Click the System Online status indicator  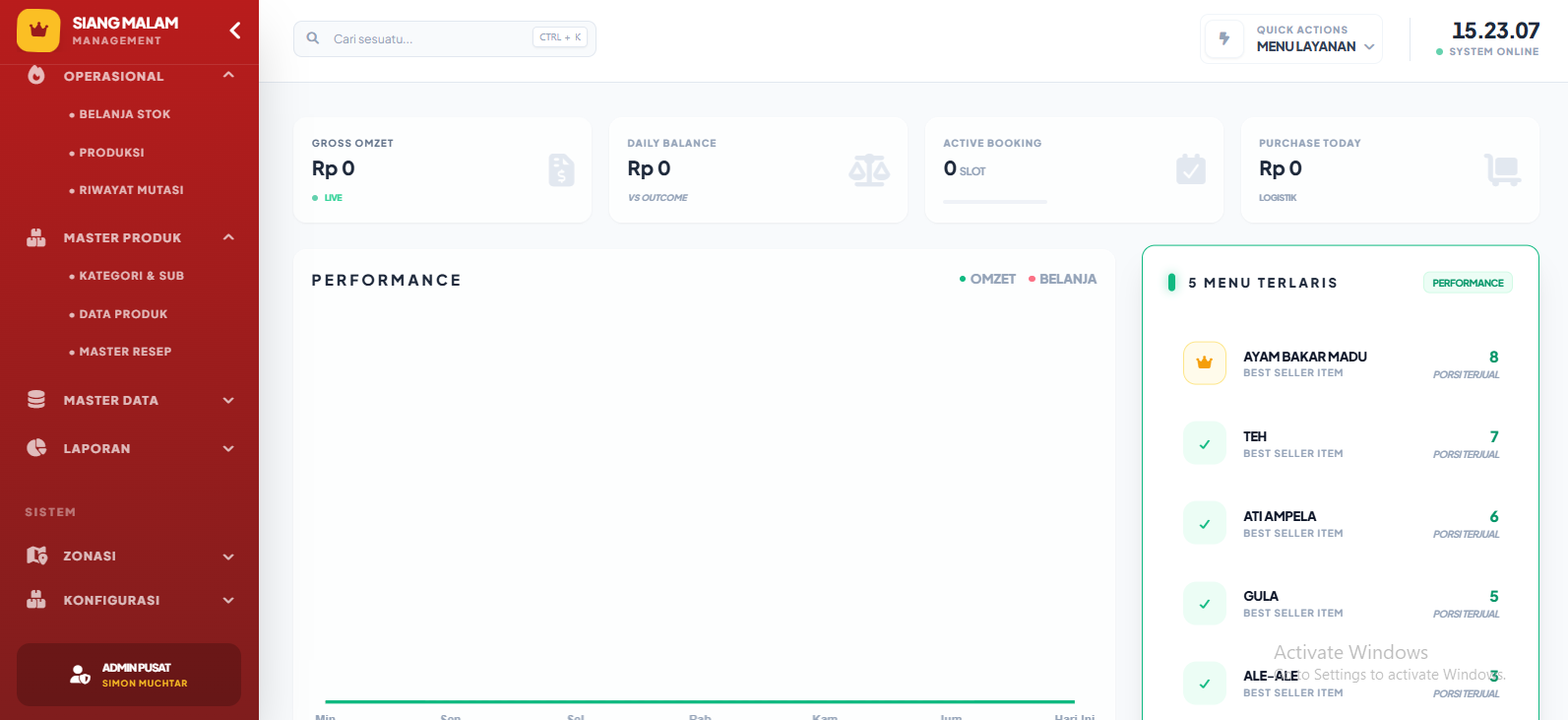click(x=1487, y=51)
